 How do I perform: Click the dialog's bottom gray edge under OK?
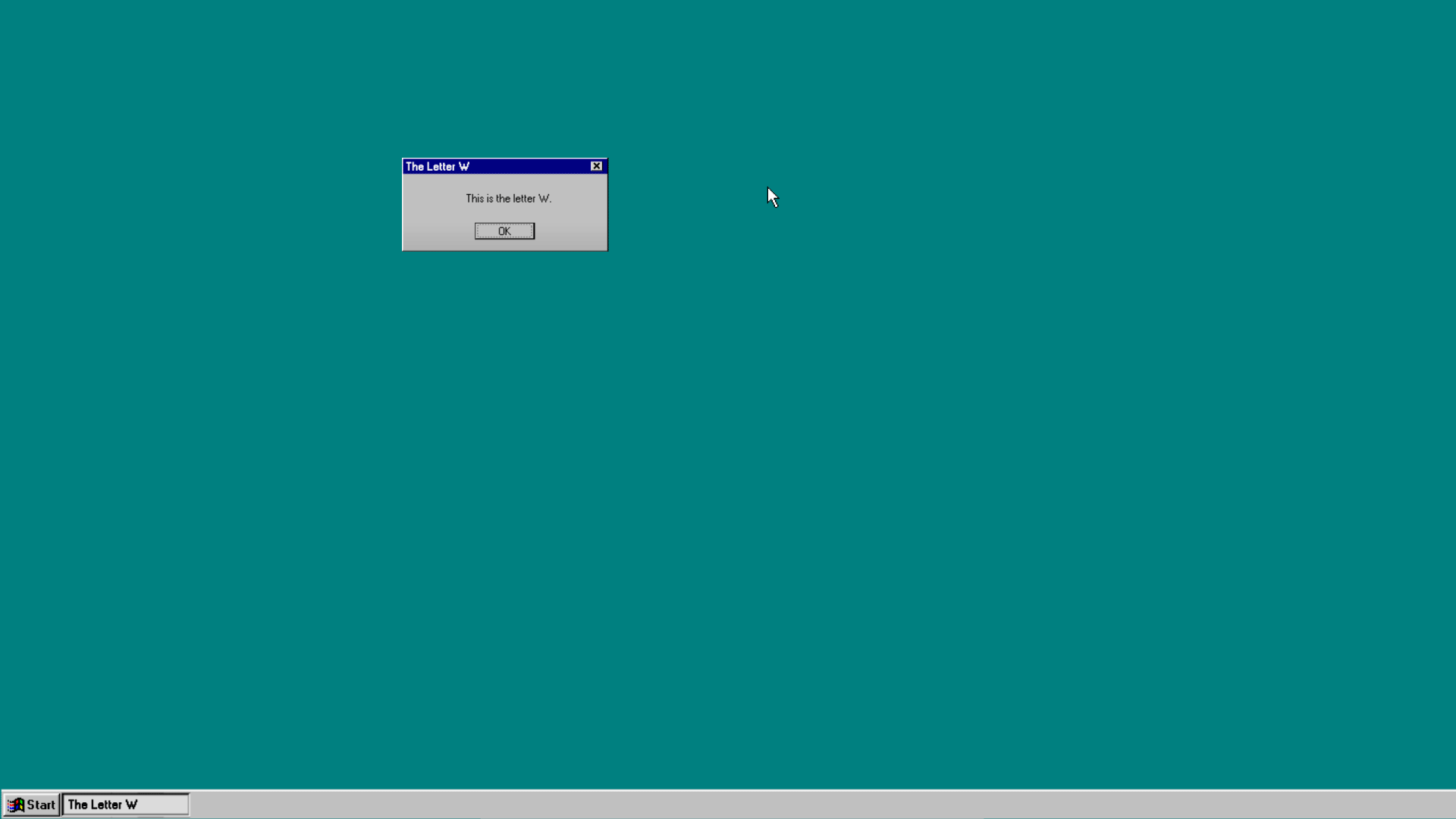pos(504,246)
